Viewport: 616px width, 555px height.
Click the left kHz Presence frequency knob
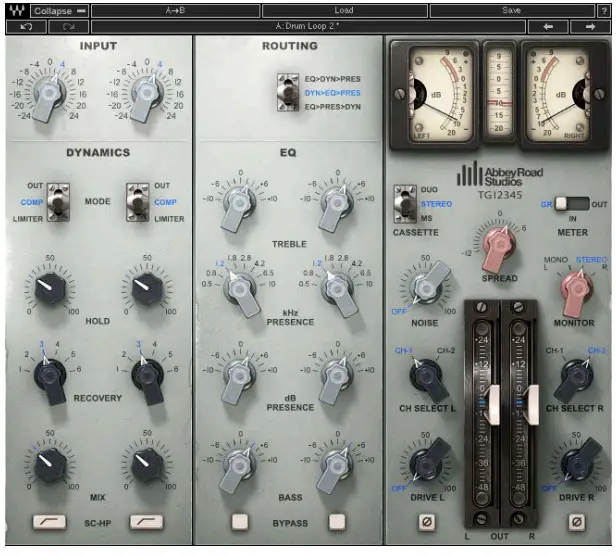coord(240,290)
